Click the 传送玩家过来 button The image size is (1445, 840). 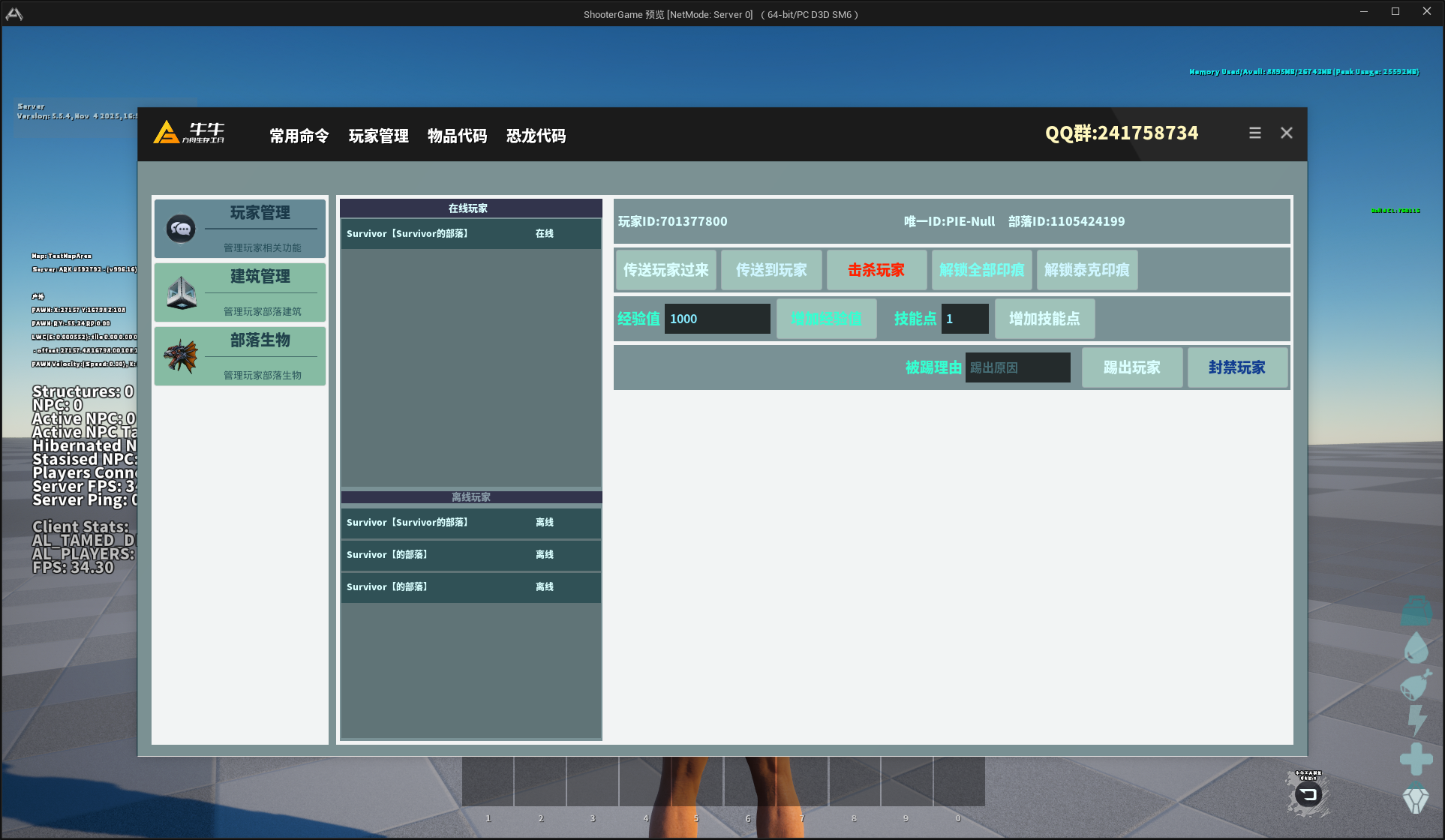point(665,270)
